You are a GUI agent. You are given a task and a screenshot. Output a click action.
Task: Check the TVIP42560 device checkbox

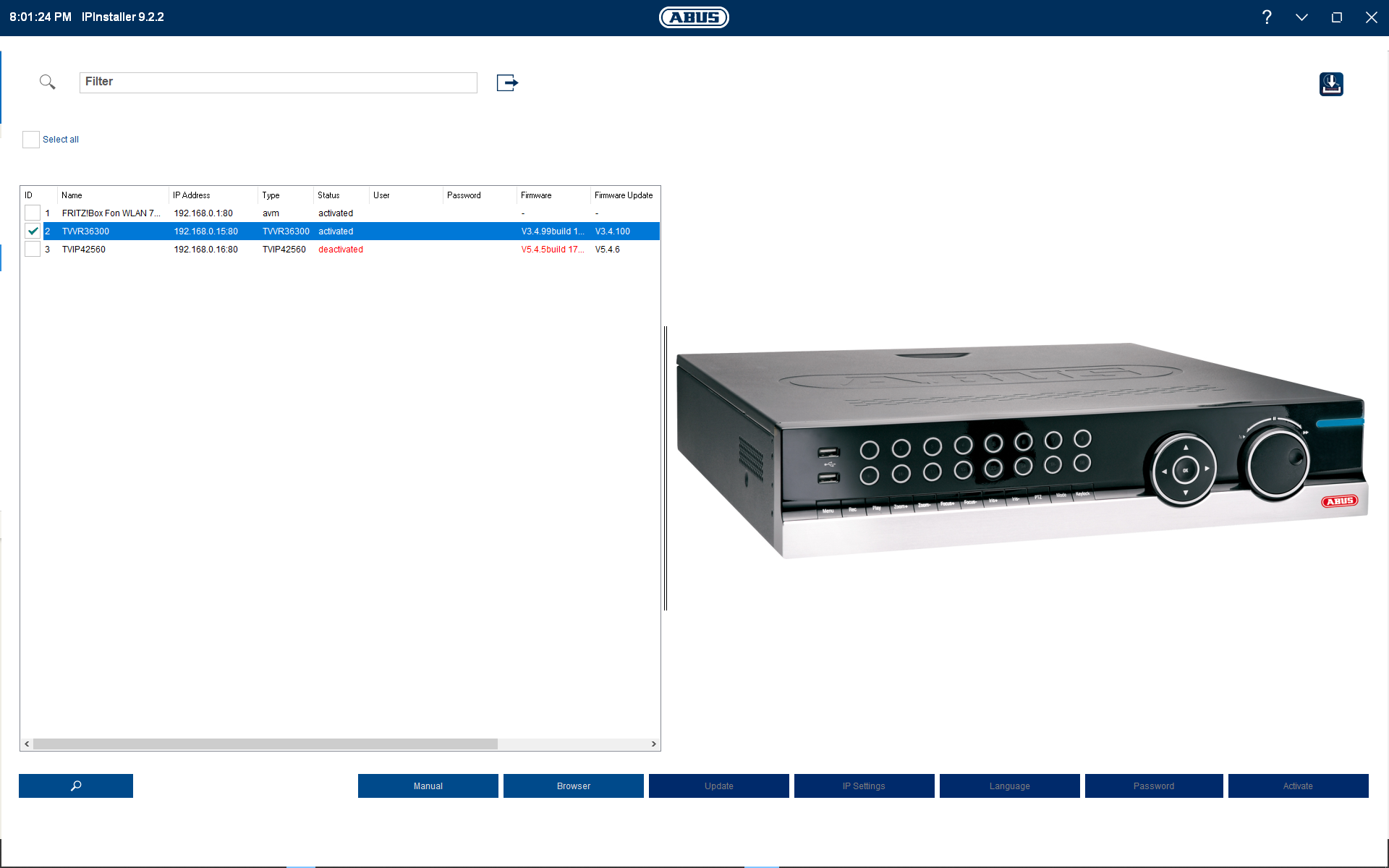(x=33, y=249)
